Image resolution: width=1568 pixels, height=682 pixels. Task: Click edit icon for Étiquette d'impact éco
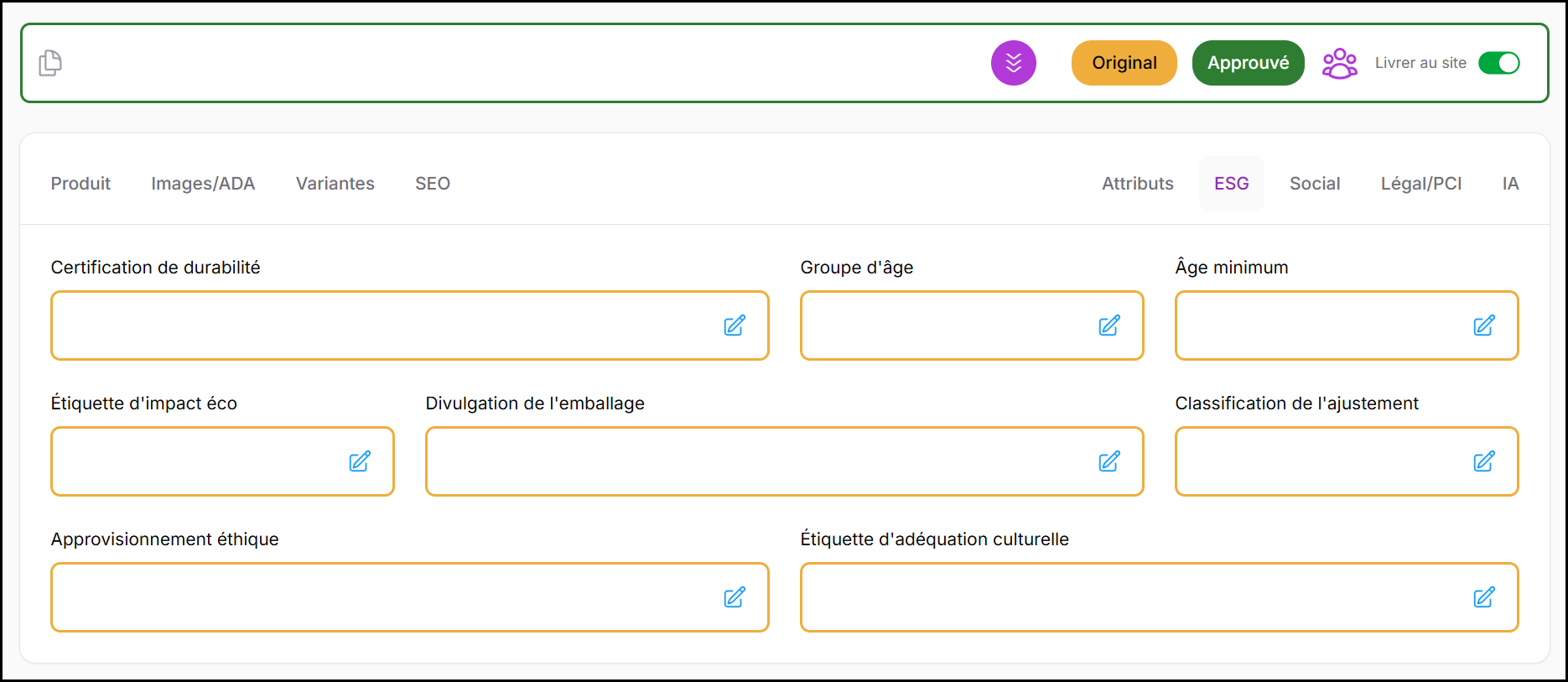tap(360, 461)
